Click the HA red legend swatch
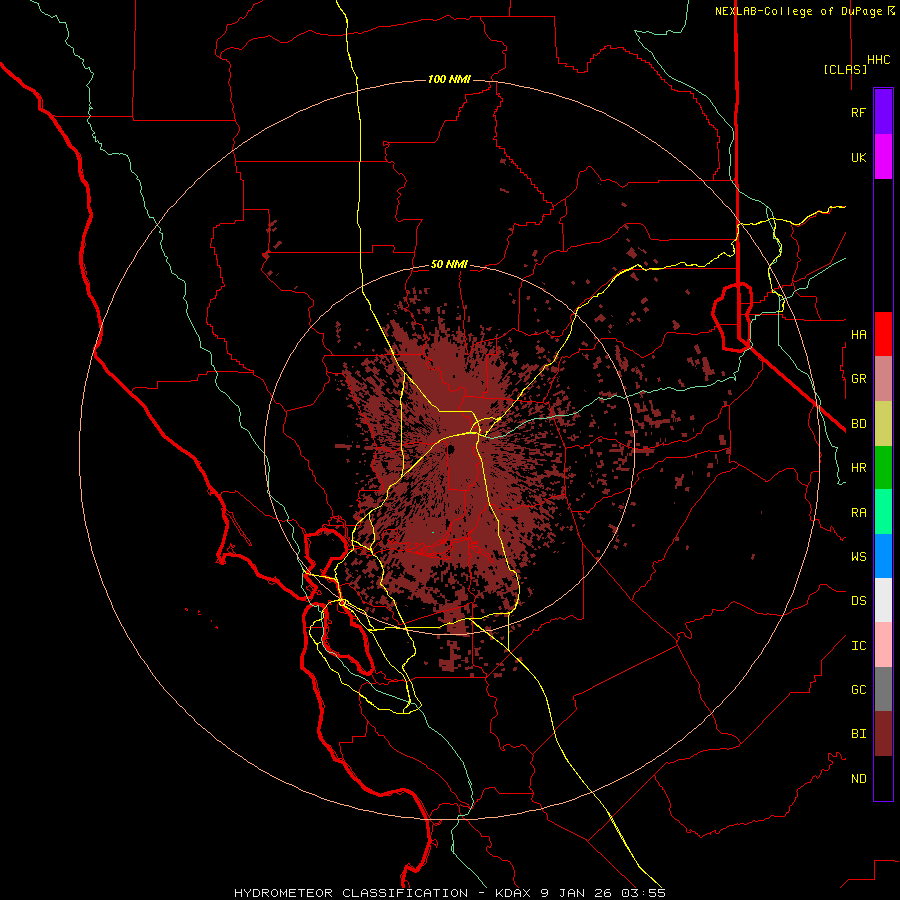Image resolution: width=900 pixels, height=900 pixels. pos(883,334)
